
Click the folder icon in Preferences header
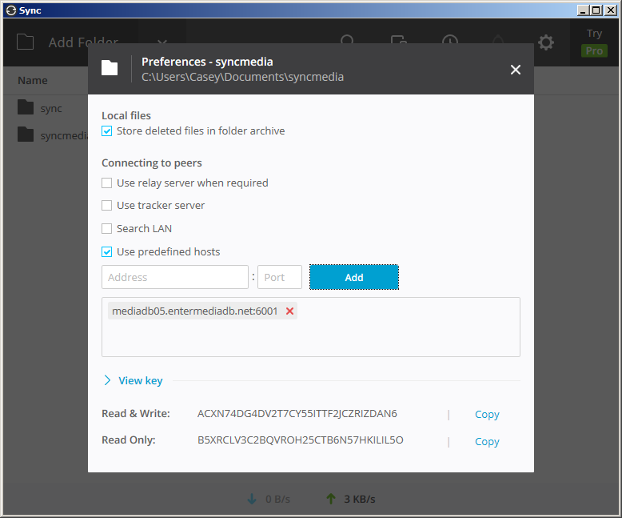click(x=109, y=68)
